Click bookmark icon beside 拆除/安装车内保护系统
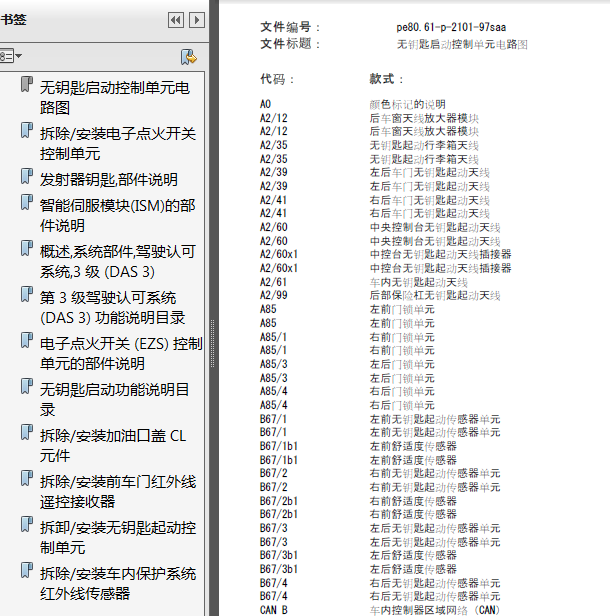610x616 pixels. pos(27,570)
